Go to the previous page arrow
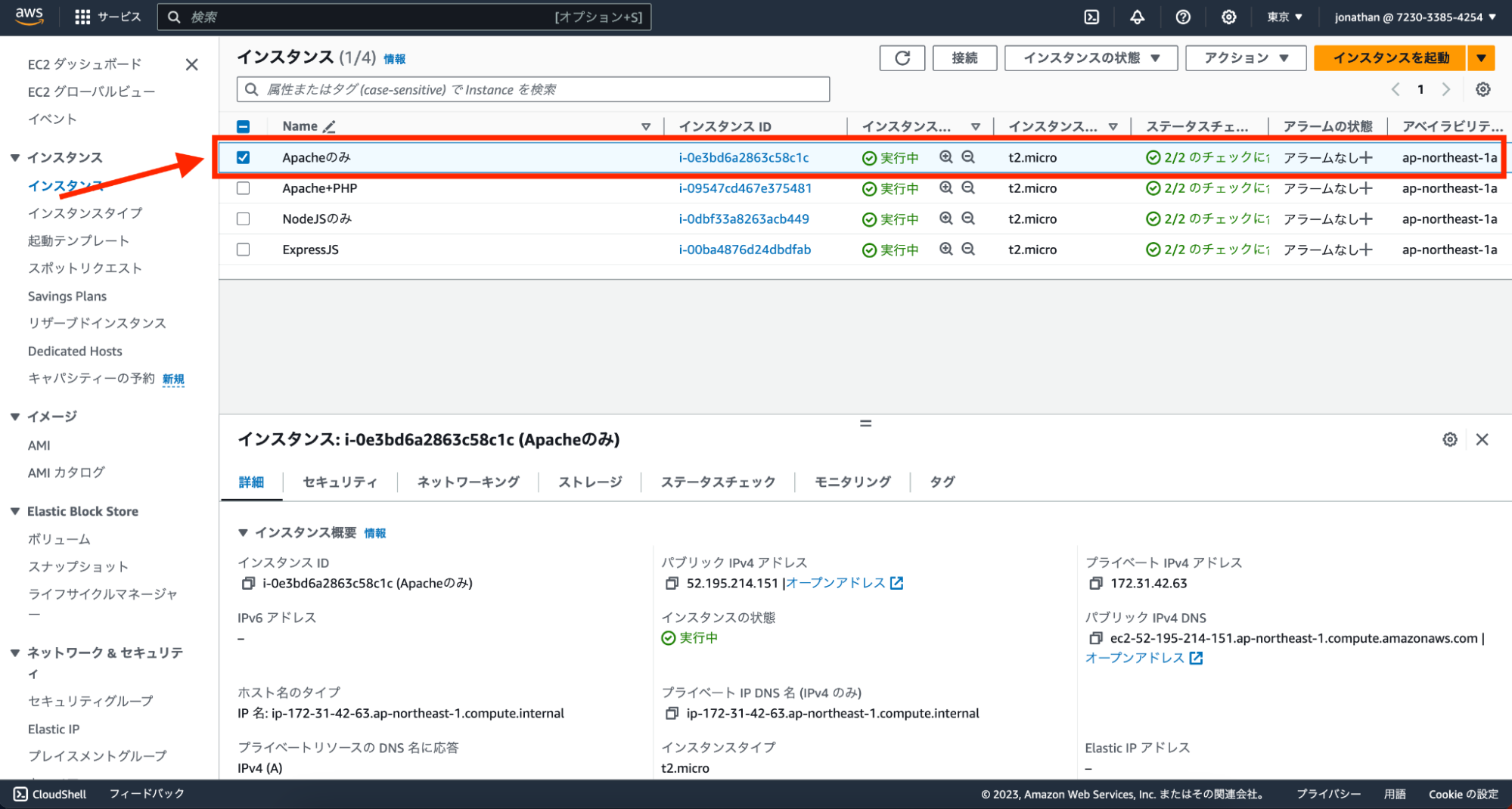Screen dimensions: 1512x809 (1396, 89)
